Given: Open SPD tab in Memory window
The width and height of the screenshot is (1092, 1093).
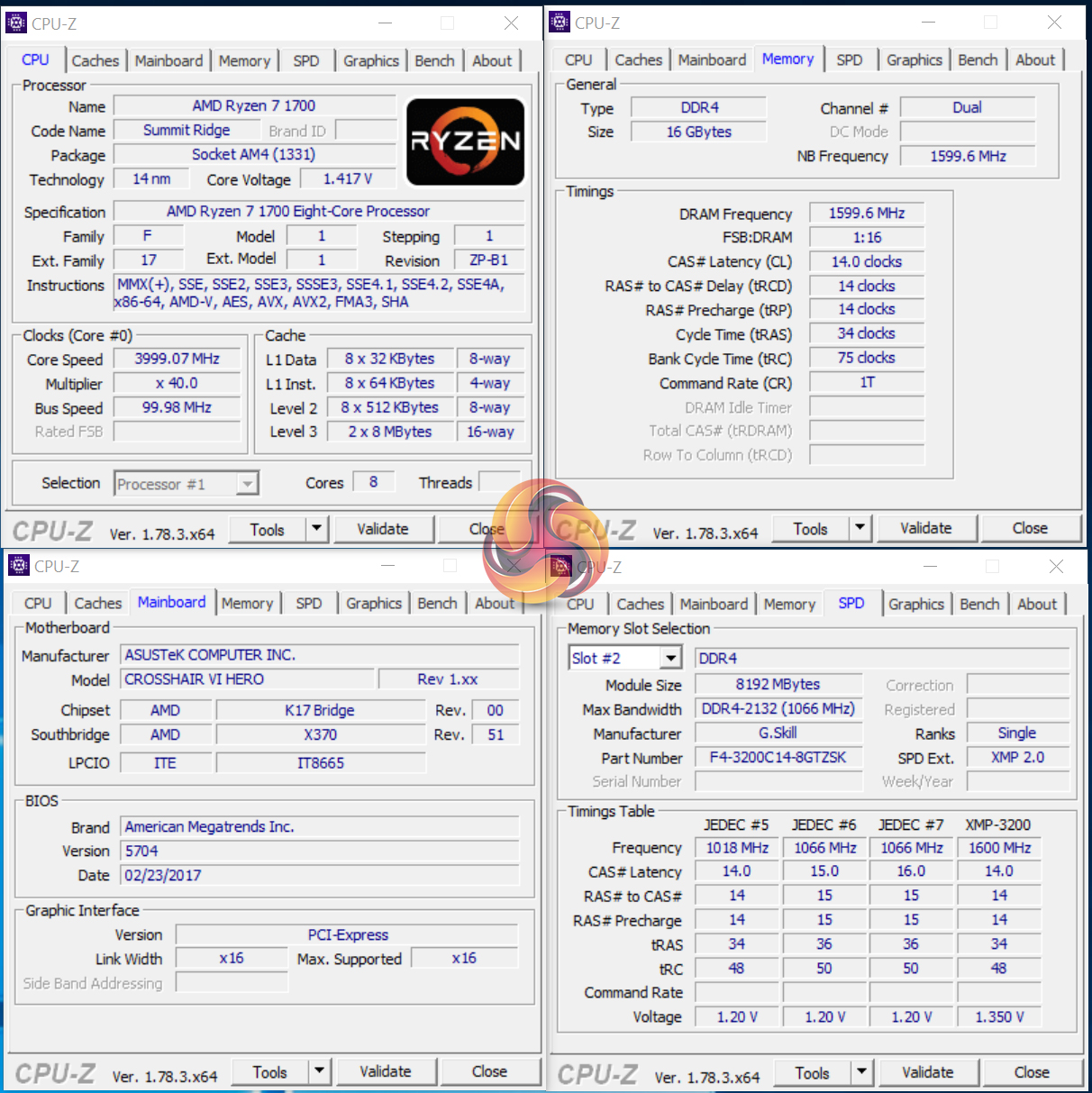Looking at the screenshot, I should [x=849, y=59].
